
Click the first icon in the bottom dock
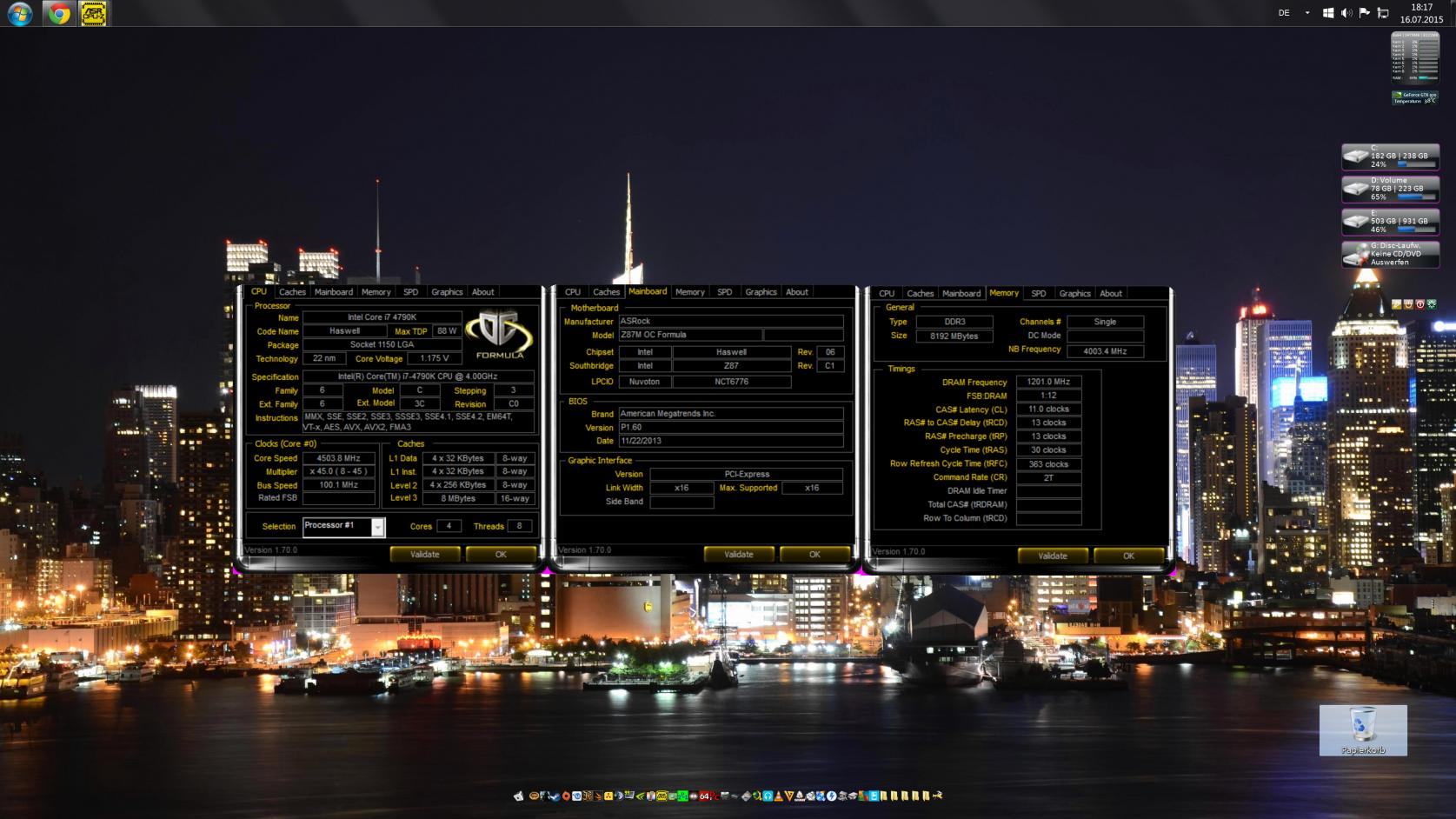coord(518,796)
